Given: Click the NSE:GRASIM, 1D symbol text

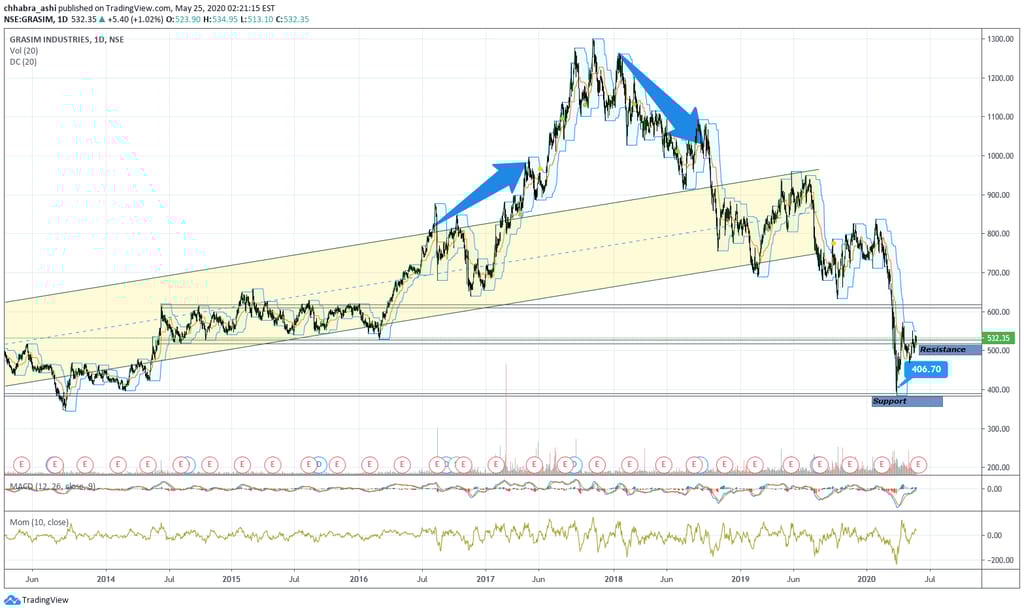Looking at the screenshot, I should click(x=36, y=20).
